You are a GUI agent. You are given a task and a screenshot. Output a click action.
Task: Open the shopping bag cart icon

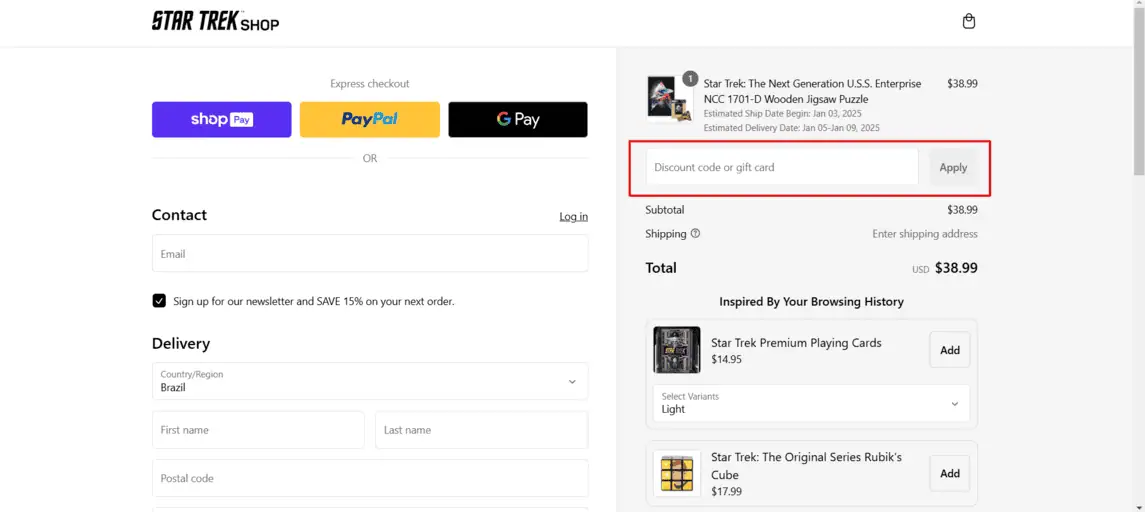[968, 21]
